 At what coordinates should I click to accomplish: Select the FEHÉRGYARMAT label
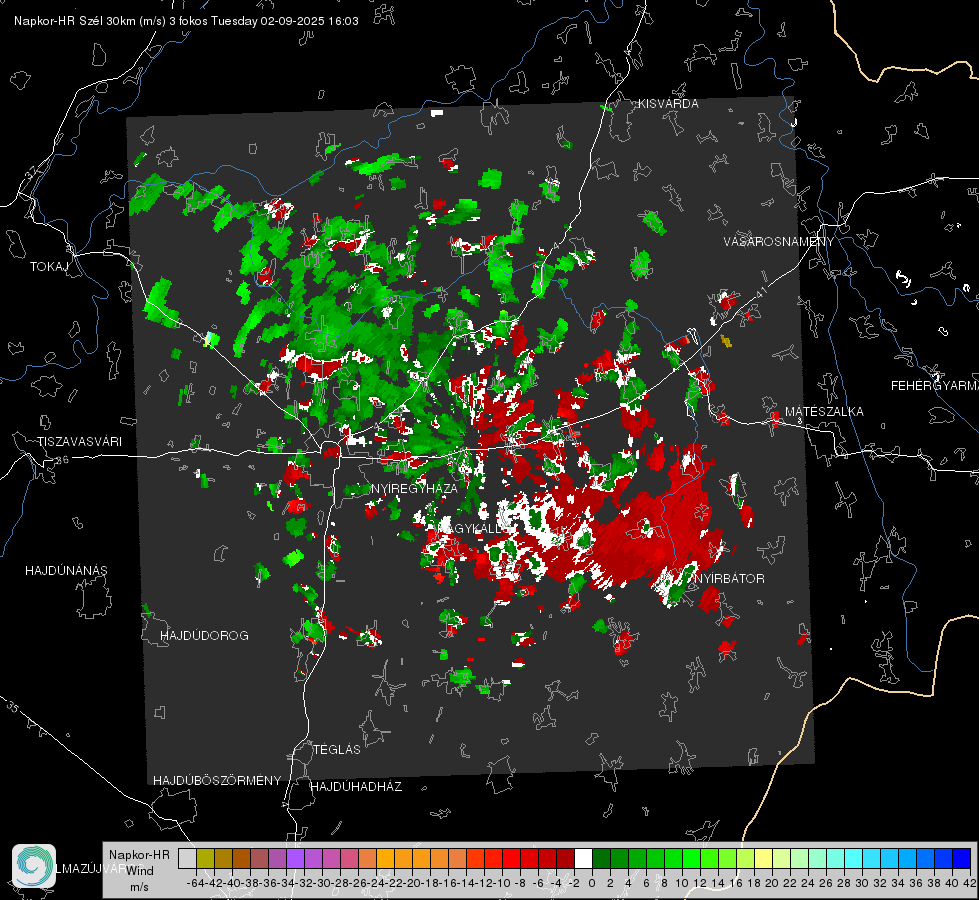click(x=934, y=386)
